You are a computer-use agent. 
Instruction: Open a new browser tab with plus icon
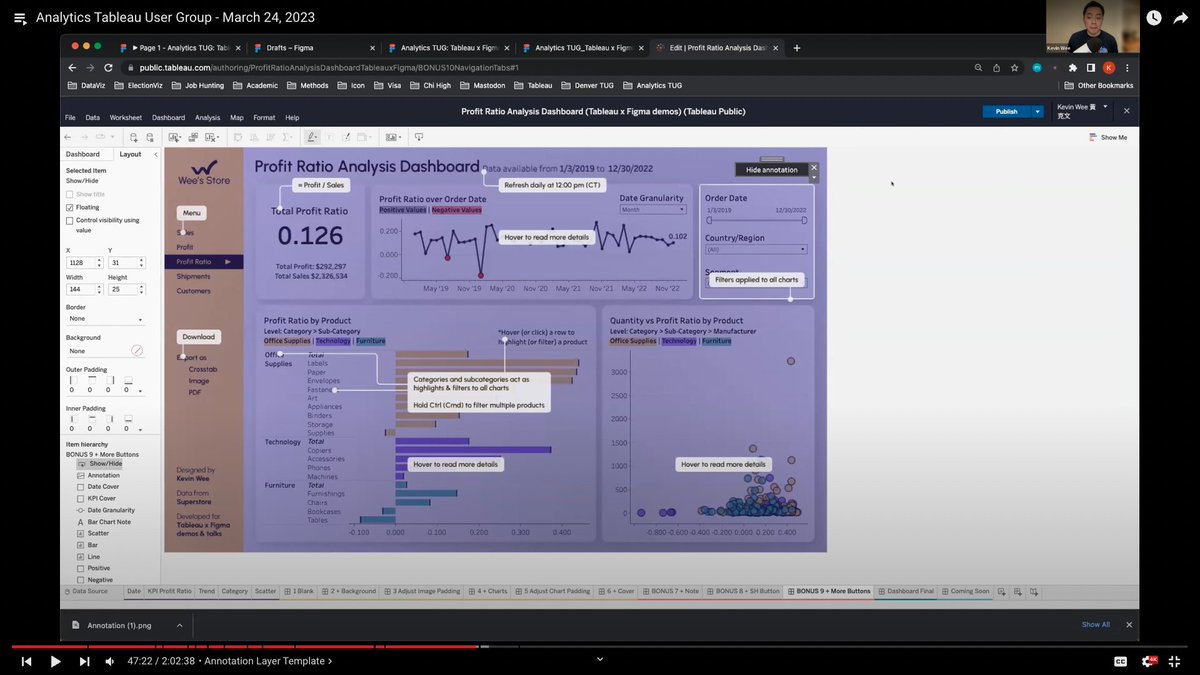pos(797,47)
